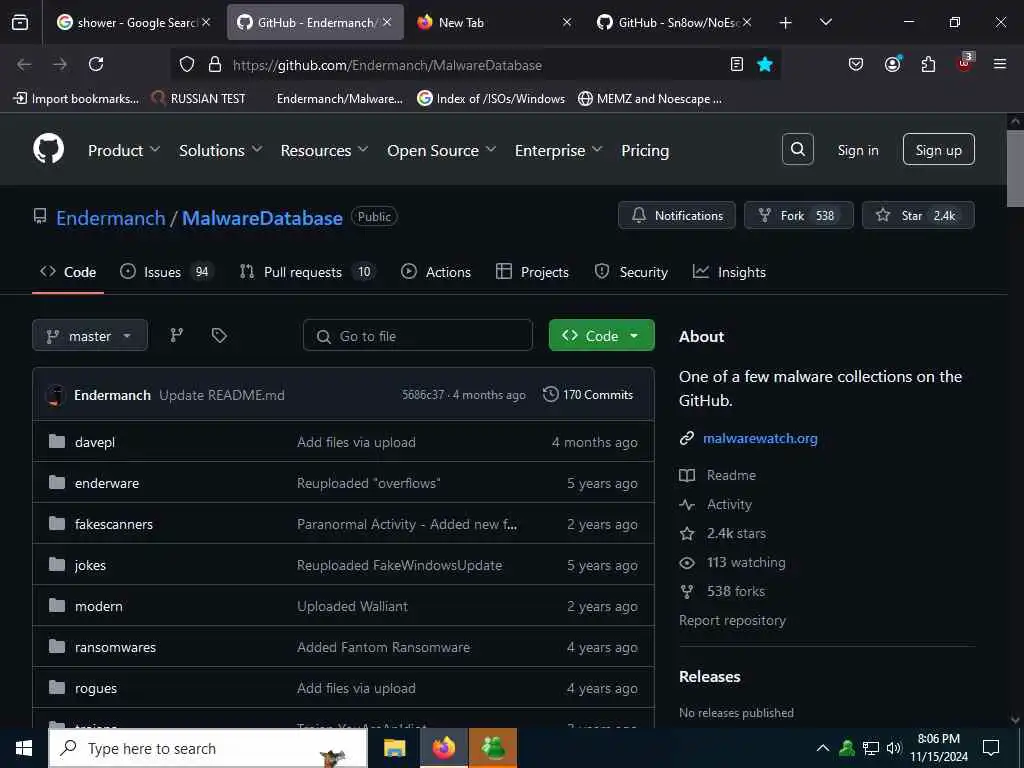Open the master branch dropdown

[x=90, y=336]
